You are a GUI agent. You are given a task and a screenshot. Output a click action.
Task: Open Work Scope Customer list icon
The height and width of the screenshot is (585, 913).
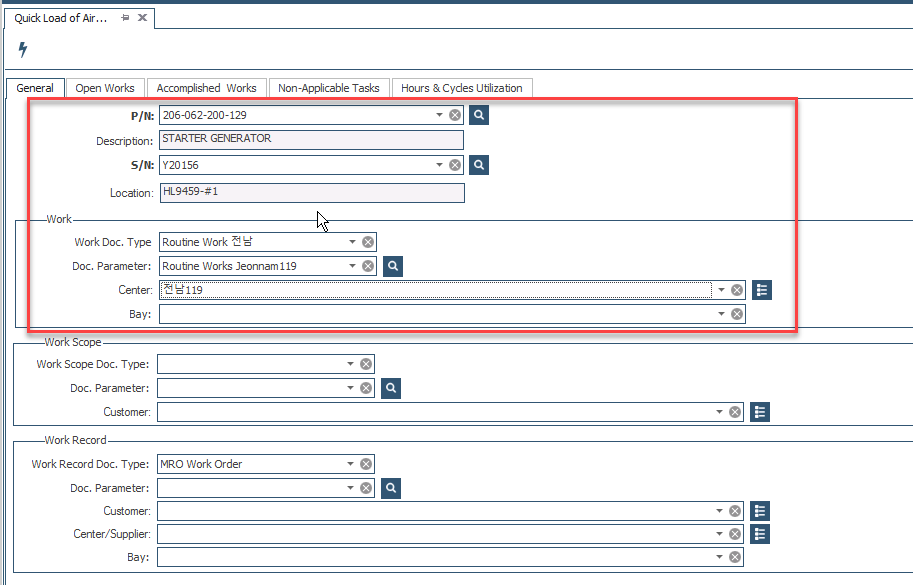coord(759,412)
